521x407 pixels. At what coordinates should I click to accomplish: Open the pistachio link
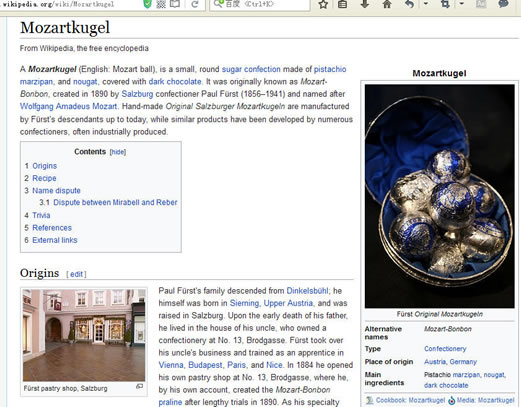330,69
